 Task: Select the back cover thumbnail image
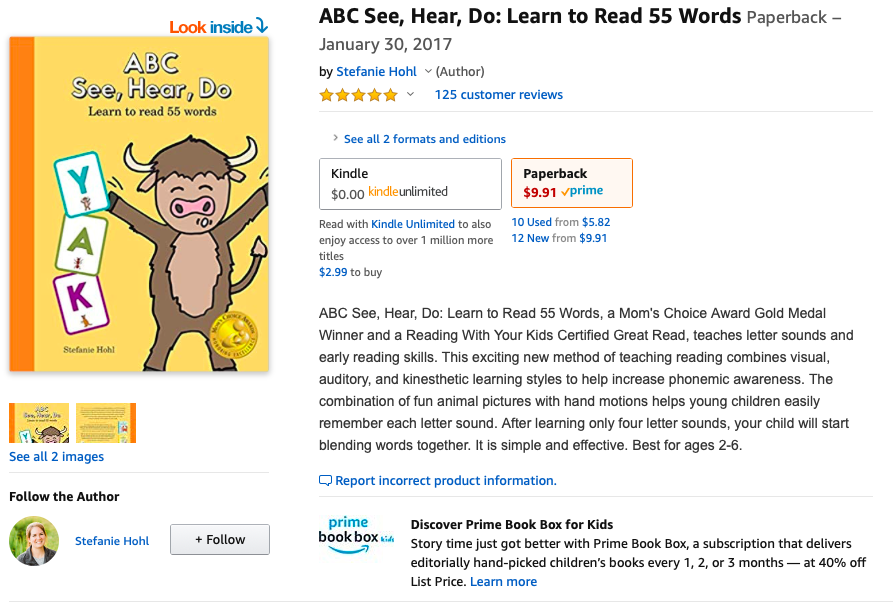[x=106, y=423]
